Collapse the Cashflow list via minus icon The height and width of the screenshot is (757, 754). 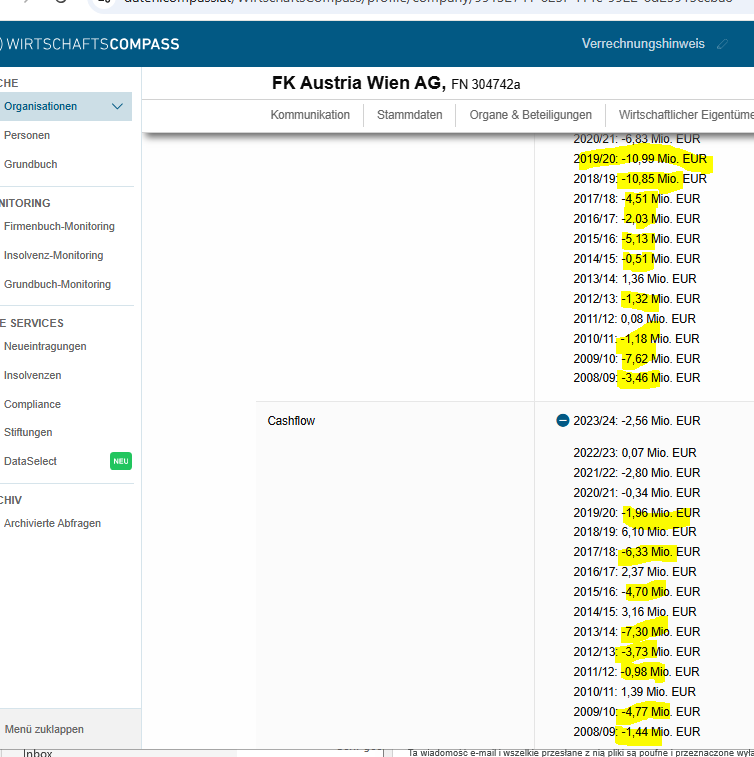[562, 421]
